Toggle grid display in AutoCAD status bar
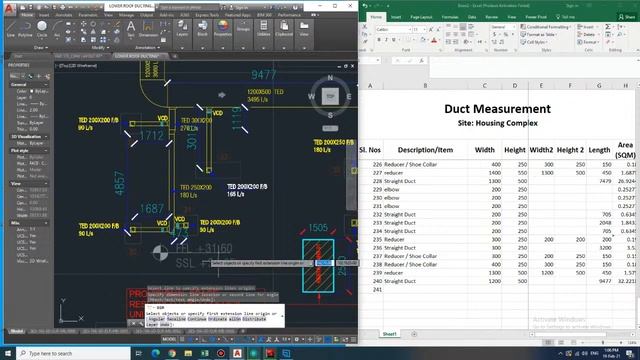Image resolution: width=640 pixels, height=360 pixels. 182,339
